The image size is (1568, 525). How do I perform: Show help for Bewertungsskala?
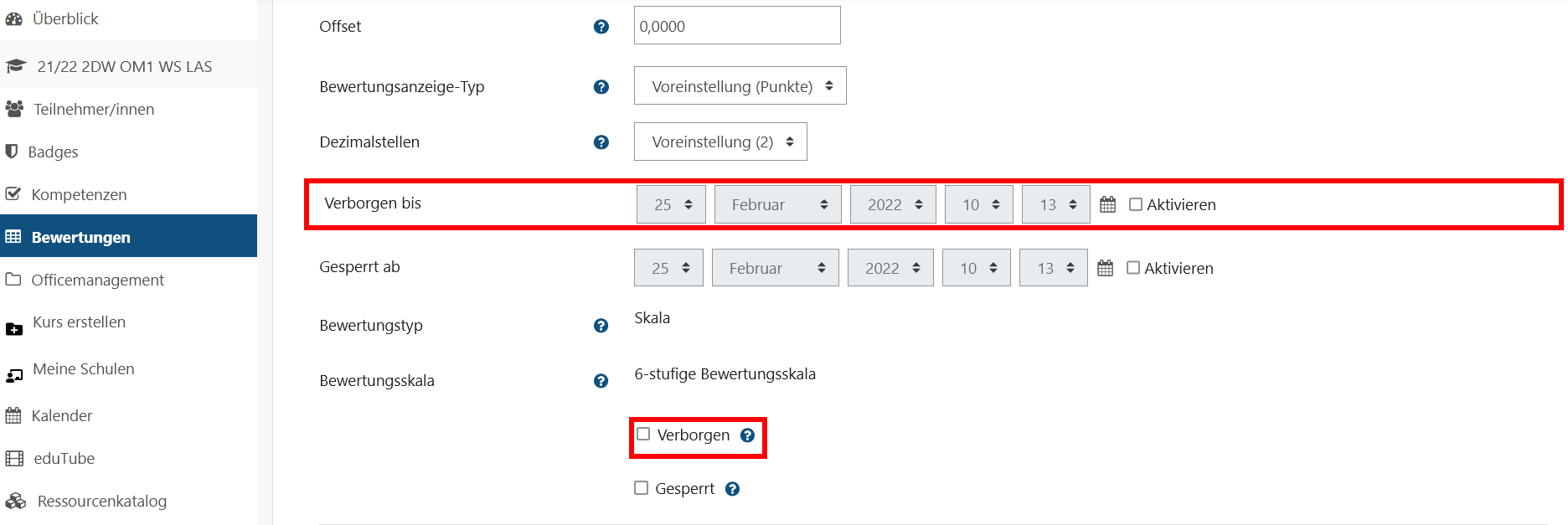601,381
